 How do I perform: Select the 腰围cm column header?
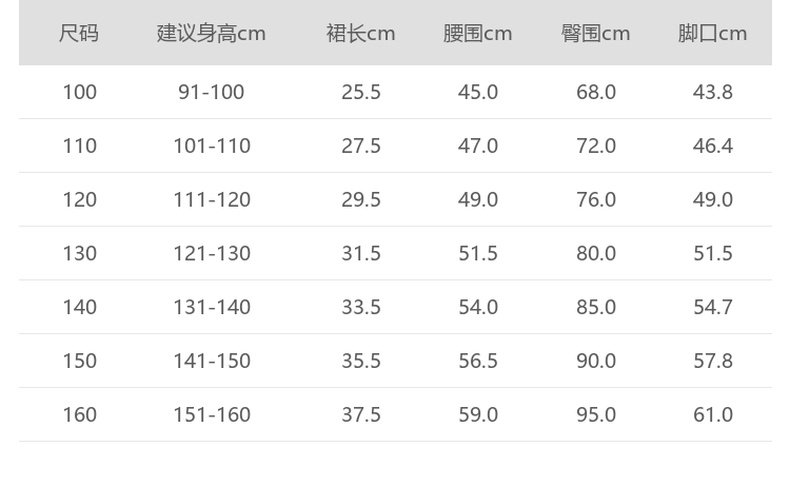point(478,33)
